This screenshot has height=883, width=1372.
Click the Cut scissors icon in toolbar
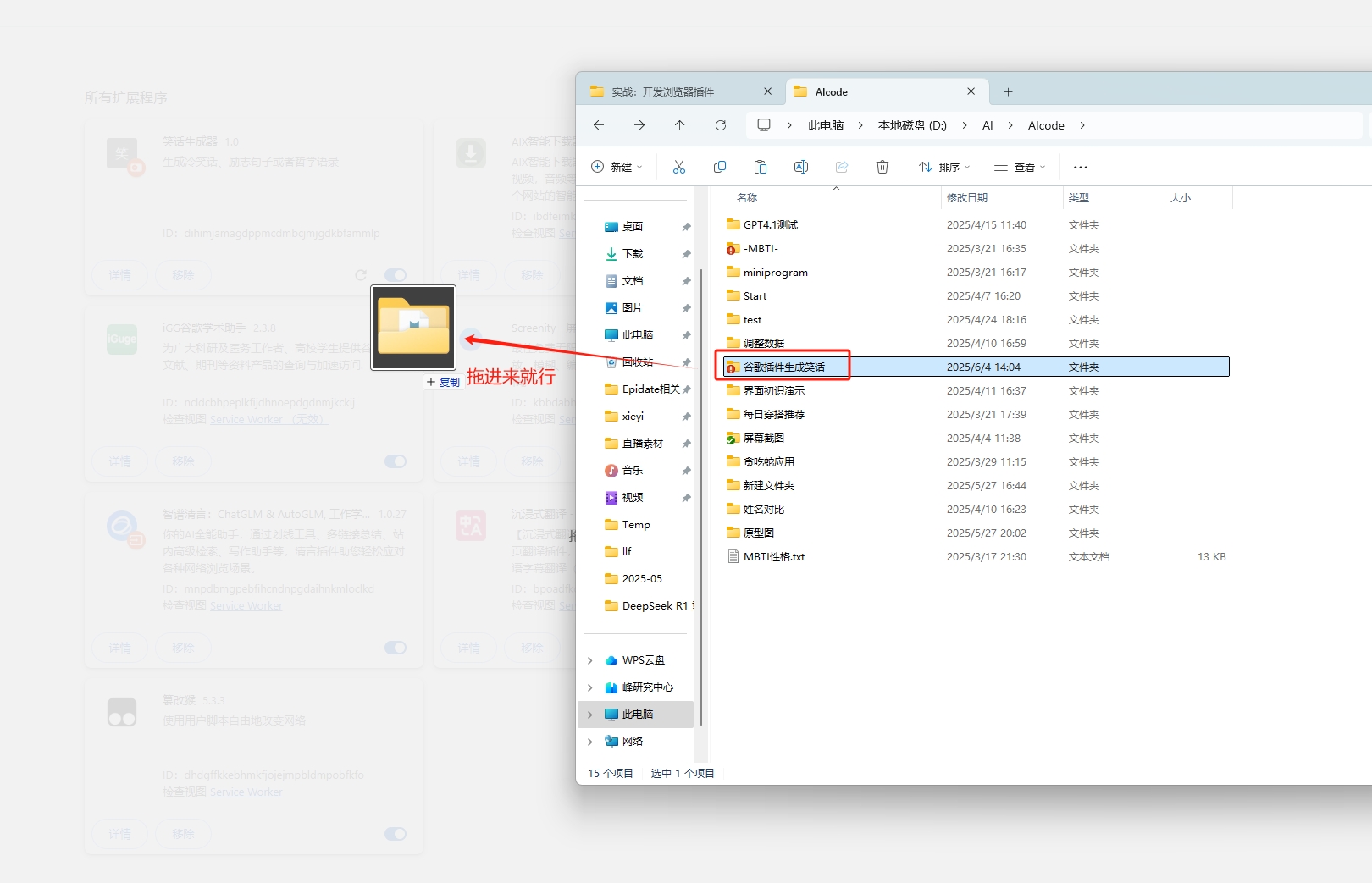click(678, 167)
